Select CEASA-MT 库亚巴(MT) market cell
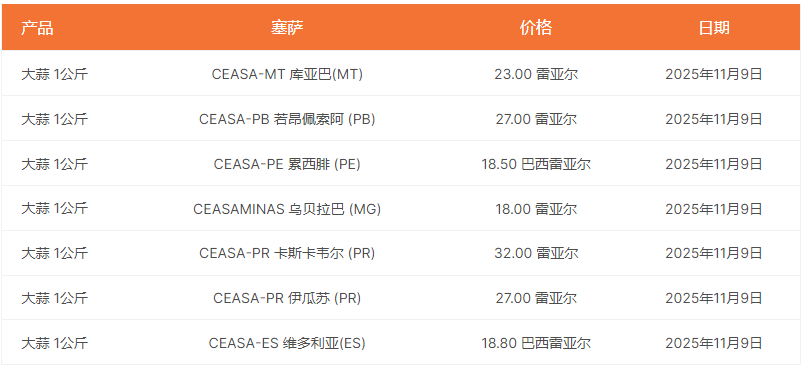Image resolution: width=802 pixels, height=365 pixels. (287, 75)
